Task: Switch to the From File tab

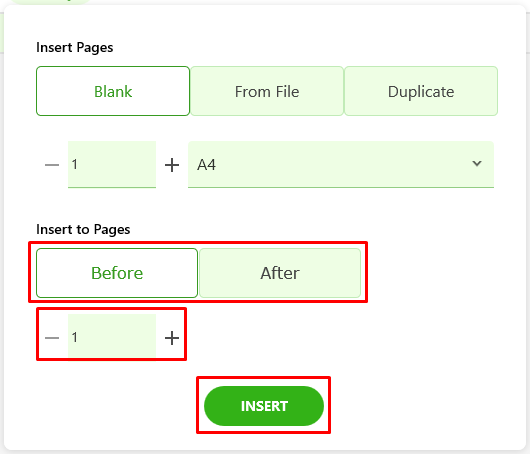Action: 267,91
